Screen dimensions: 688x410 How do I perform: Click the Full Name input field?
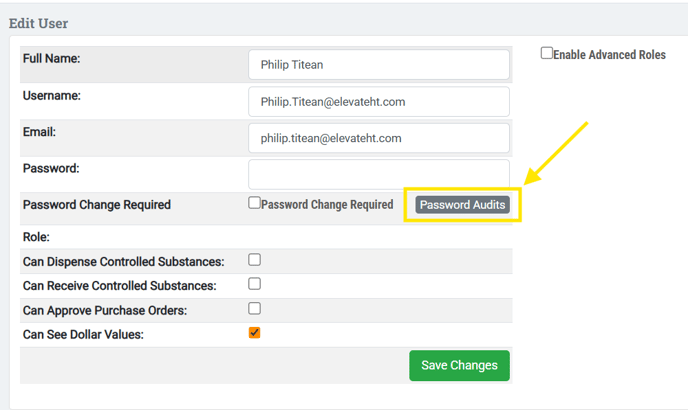point(378,65)
